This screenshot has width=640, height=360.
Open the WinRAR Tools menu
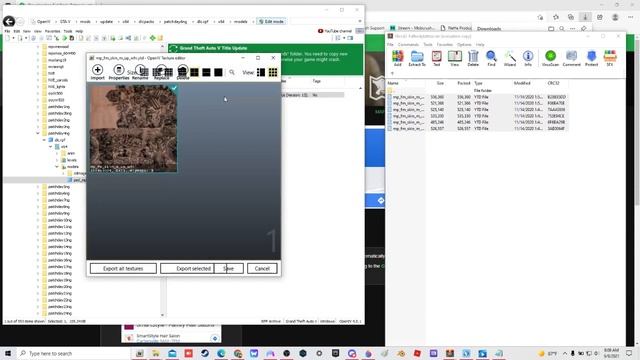coord(428,44)
